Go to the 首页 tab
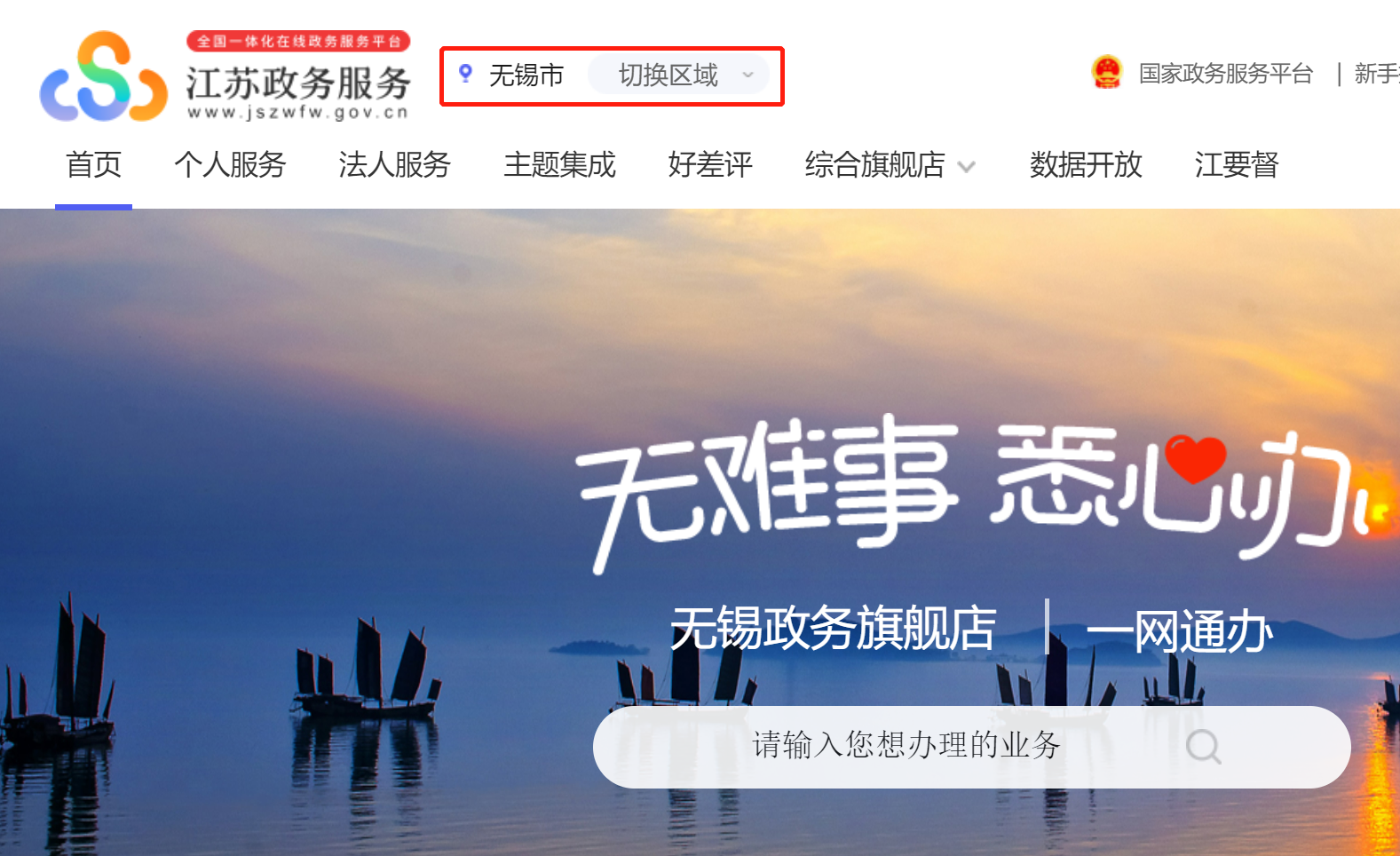This screenshot has width=1400, height=856. click(94, 165)
